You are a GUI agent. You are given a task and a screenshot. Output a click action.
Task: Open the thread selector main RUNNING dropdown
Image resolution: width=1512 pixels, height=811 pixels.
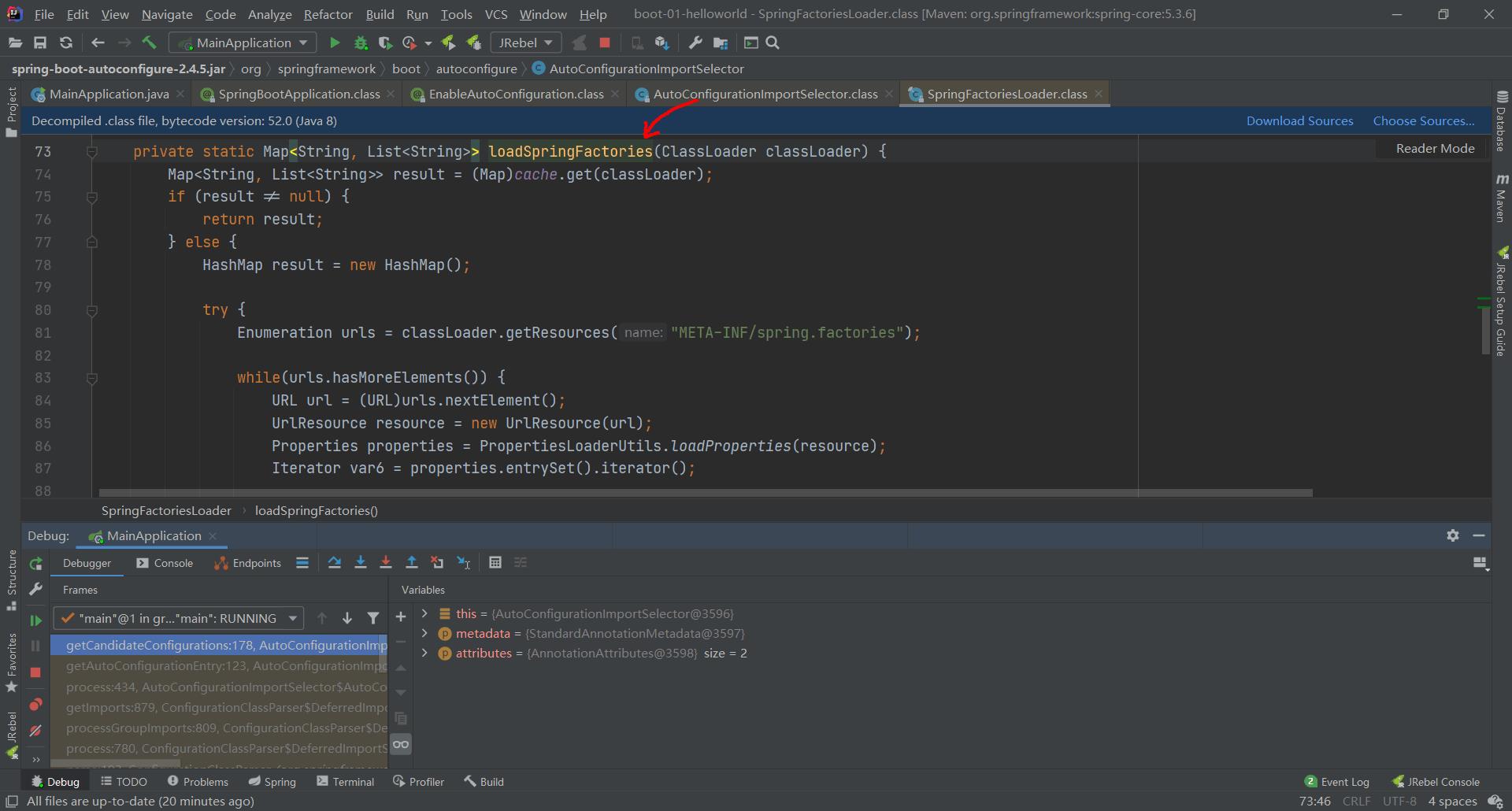click(x=178, y=618)
